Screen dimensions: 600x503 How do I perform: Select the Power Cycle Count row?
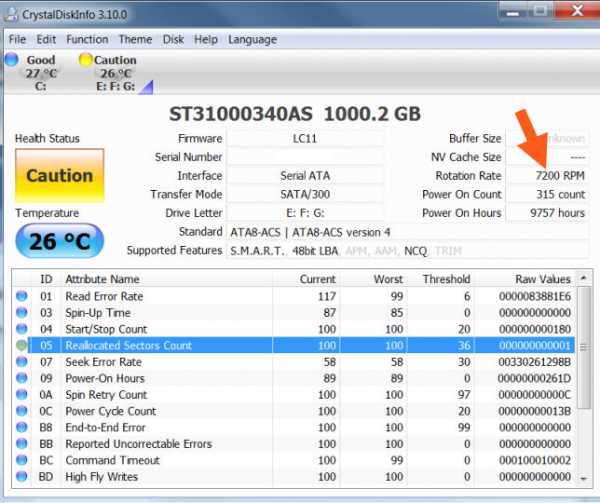(293, 411)
